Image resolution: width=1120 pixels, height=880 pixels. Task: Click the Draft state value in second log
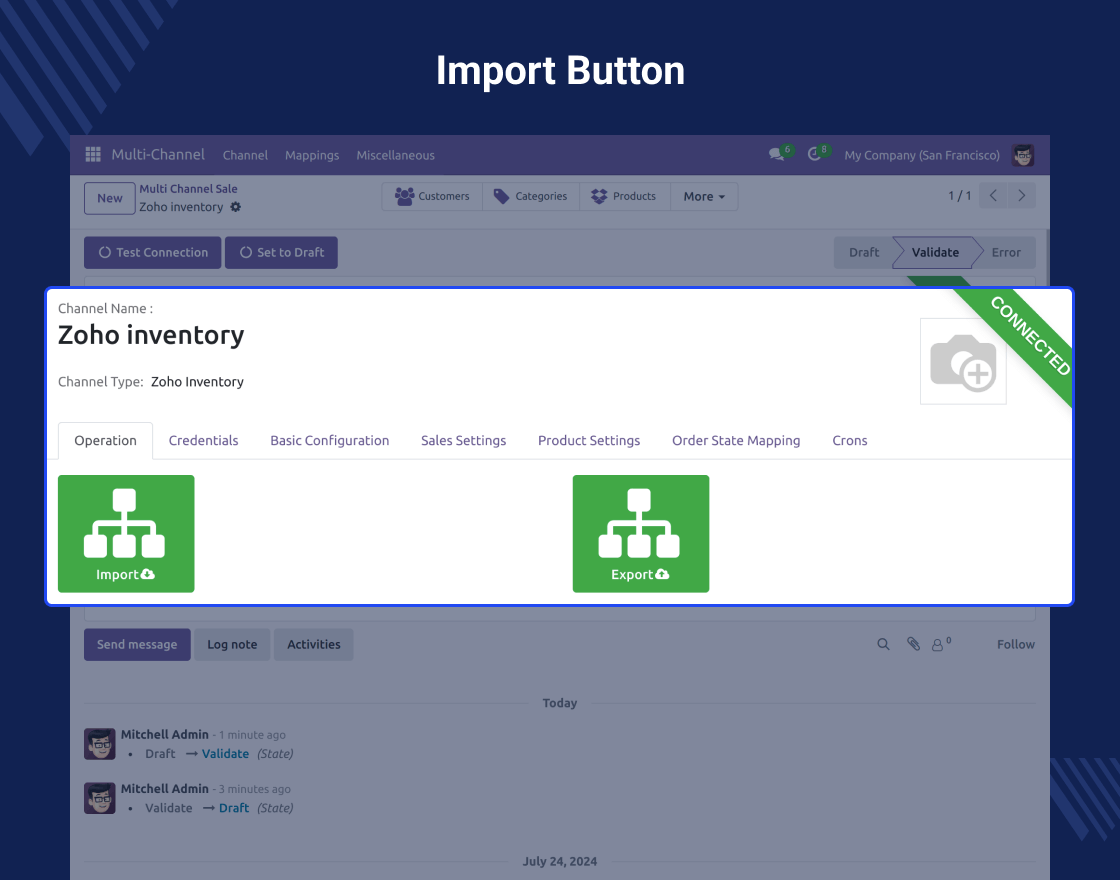pos(234,808)
